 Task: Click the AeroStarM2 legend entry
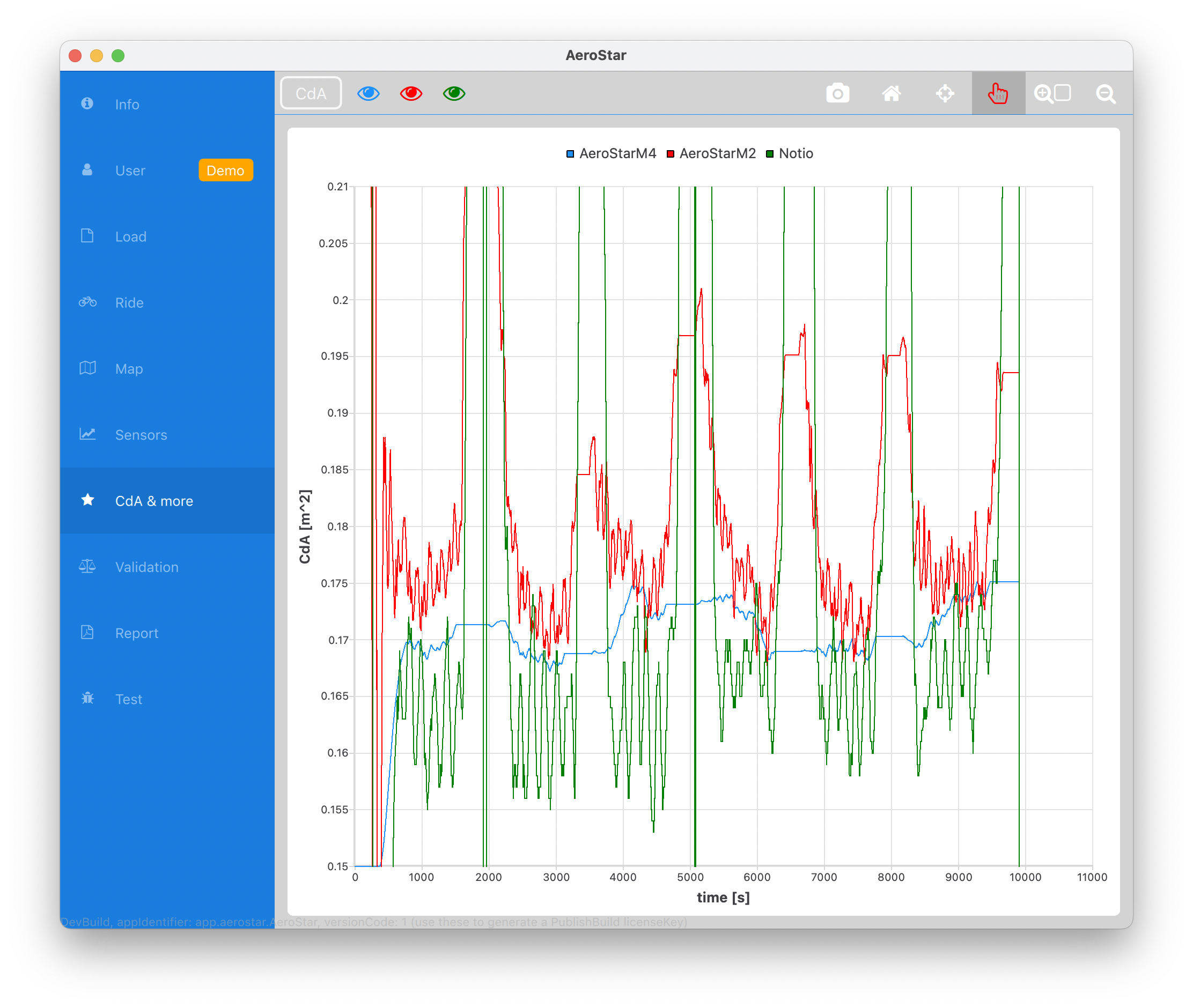717,154
